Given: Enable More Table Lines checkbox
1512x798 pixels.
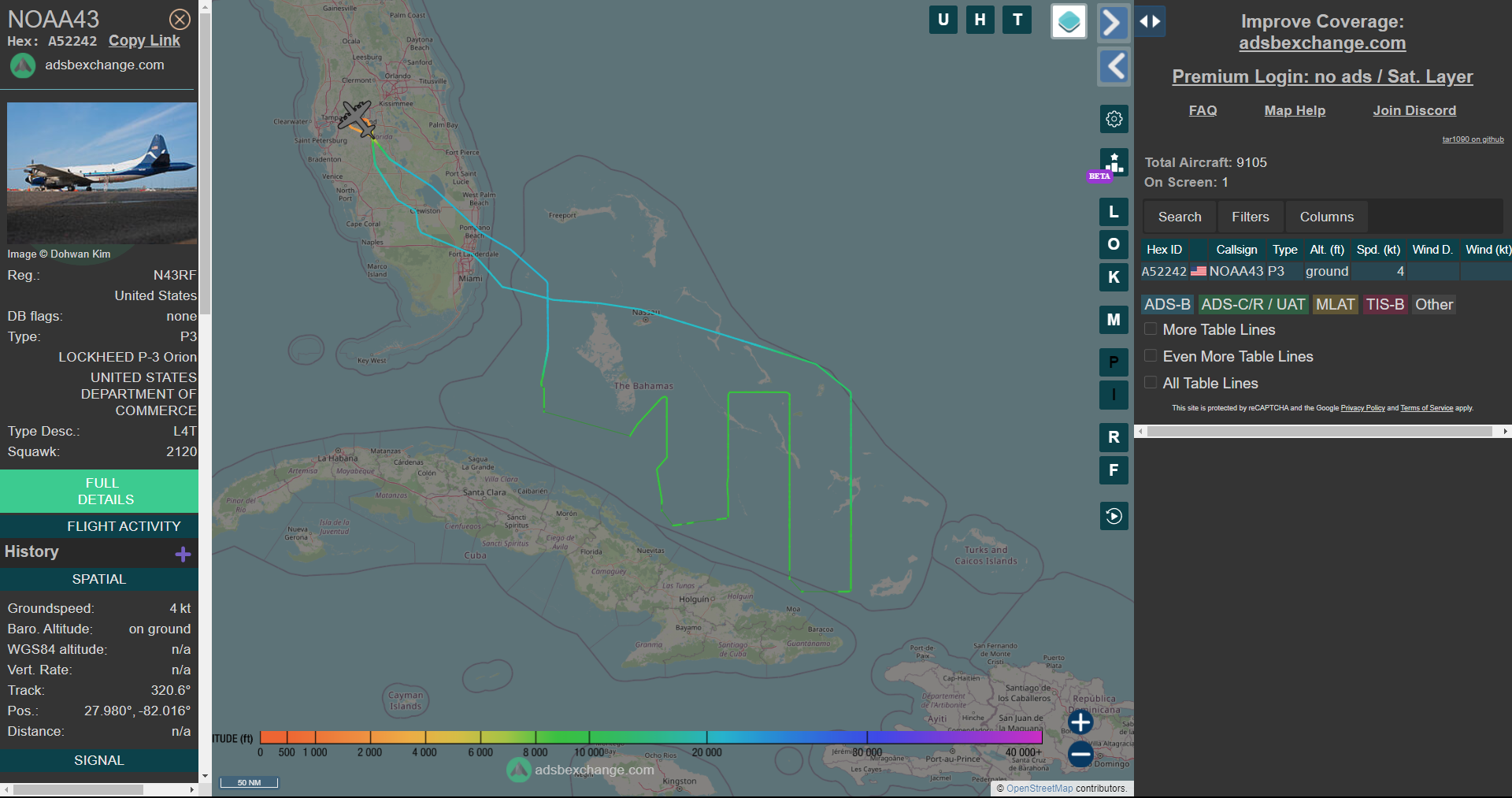Looking at the screenshot, I should 1151,329.
